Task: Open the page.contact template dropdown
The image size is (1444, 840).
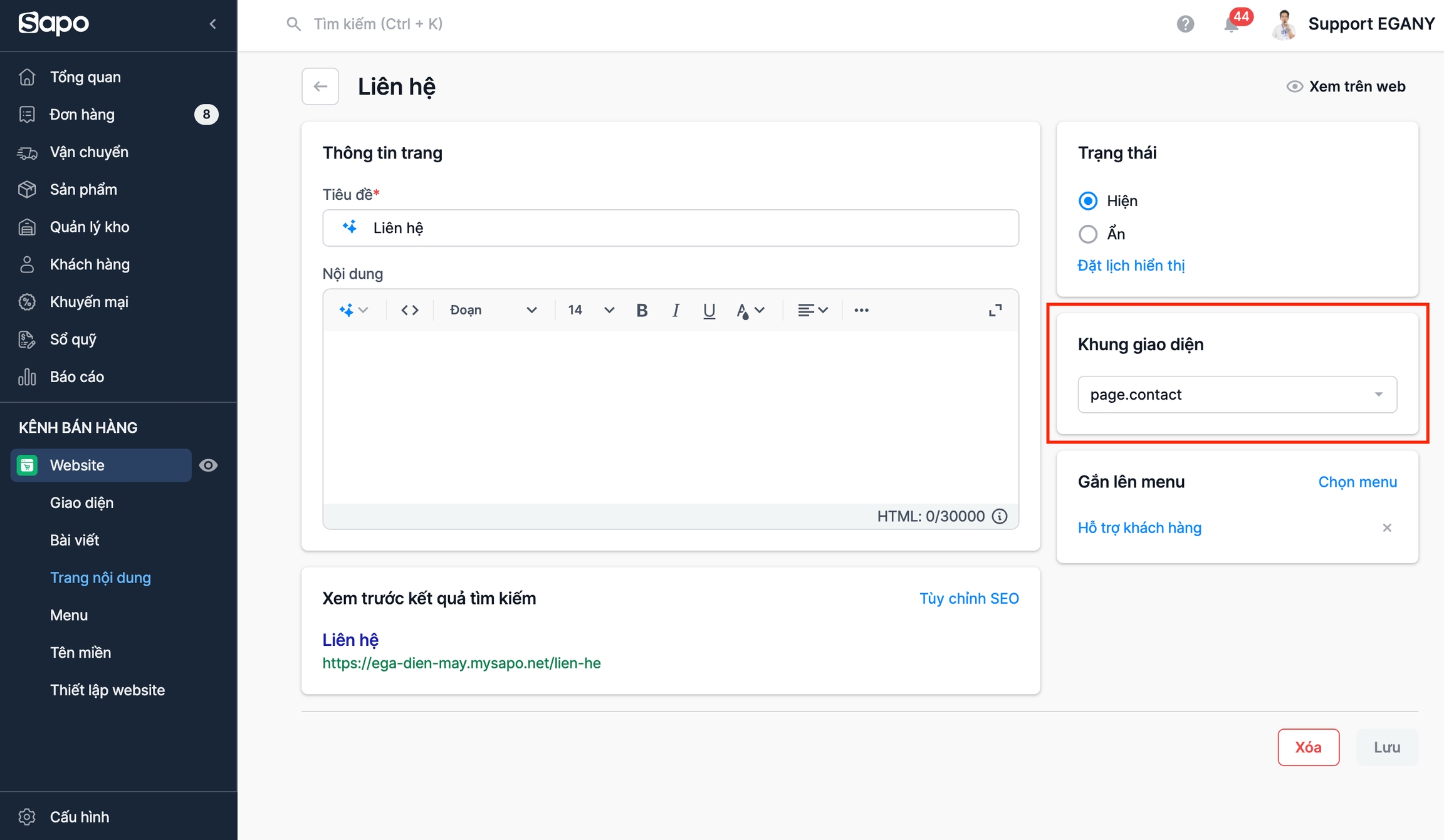Action: pos(1237,395)
